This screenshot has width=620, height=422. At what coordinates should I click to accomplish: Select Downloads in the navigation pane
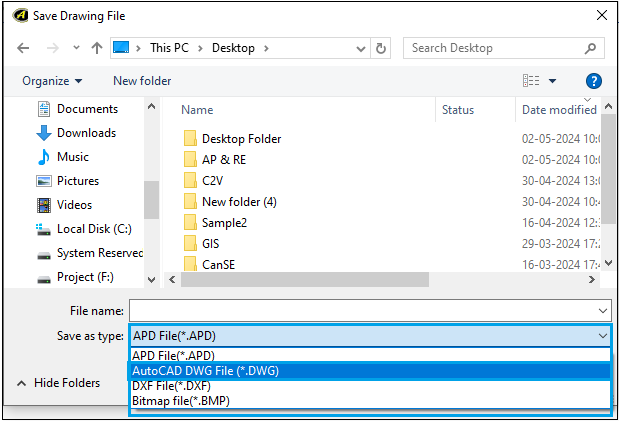(x=86, y=133)
